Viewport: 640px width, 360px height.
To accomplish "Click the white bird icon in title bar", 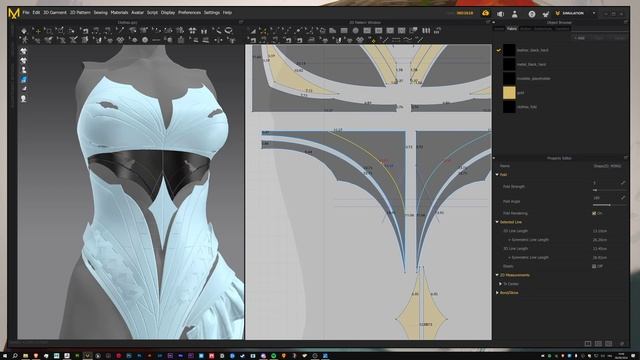I will [546, 14].
